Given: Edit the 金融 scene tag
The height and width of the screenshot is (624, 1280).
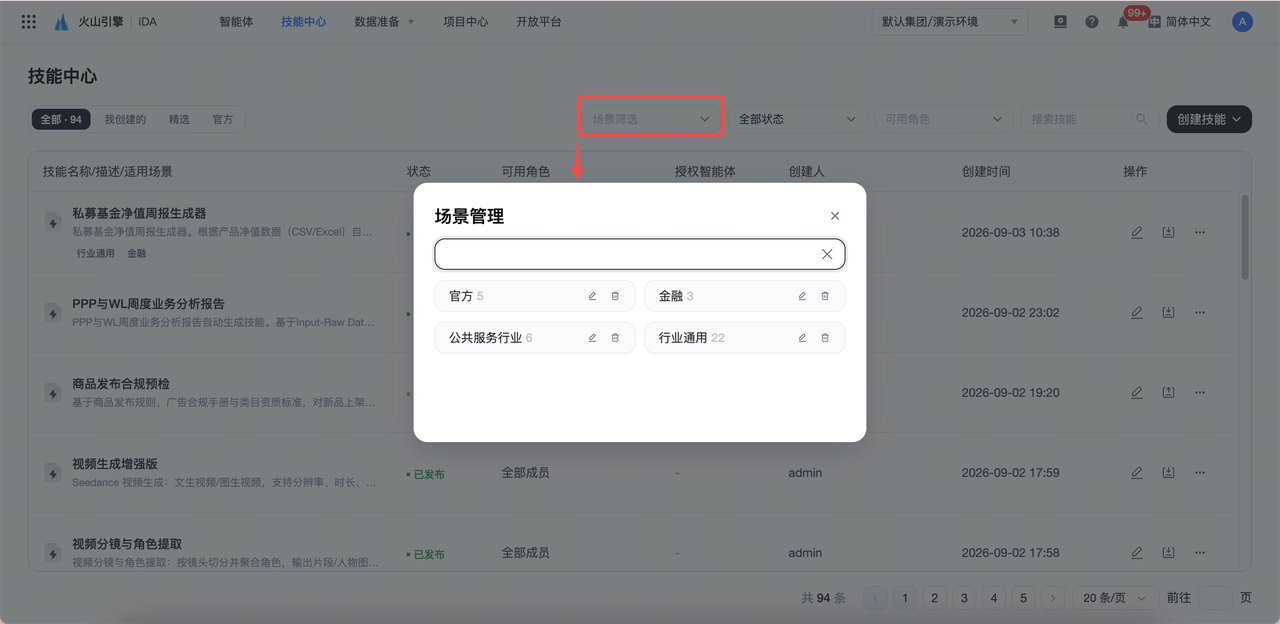Looking at the screenshot, I should 802,296.
